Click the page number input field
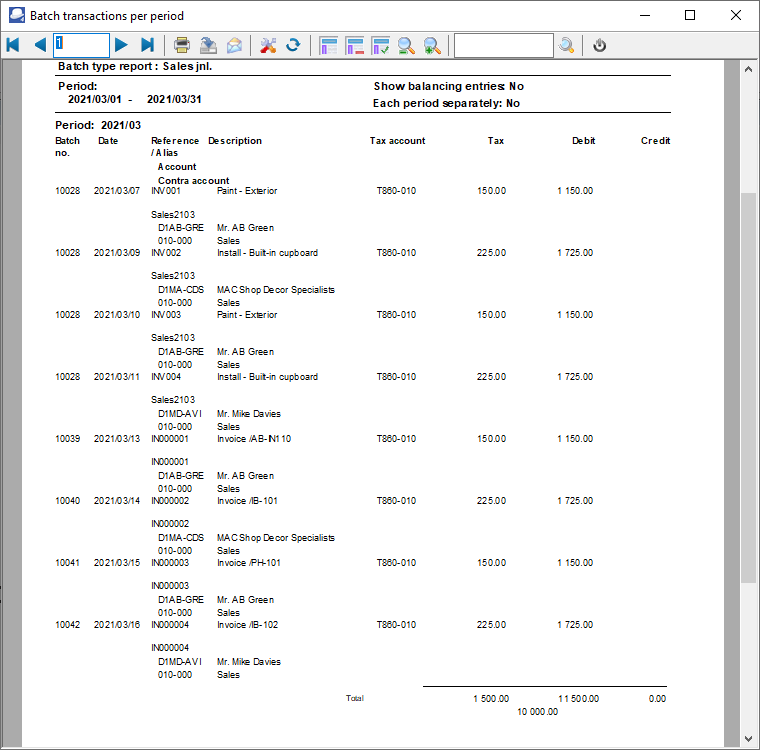760x750 pixels. pos(81,45)
